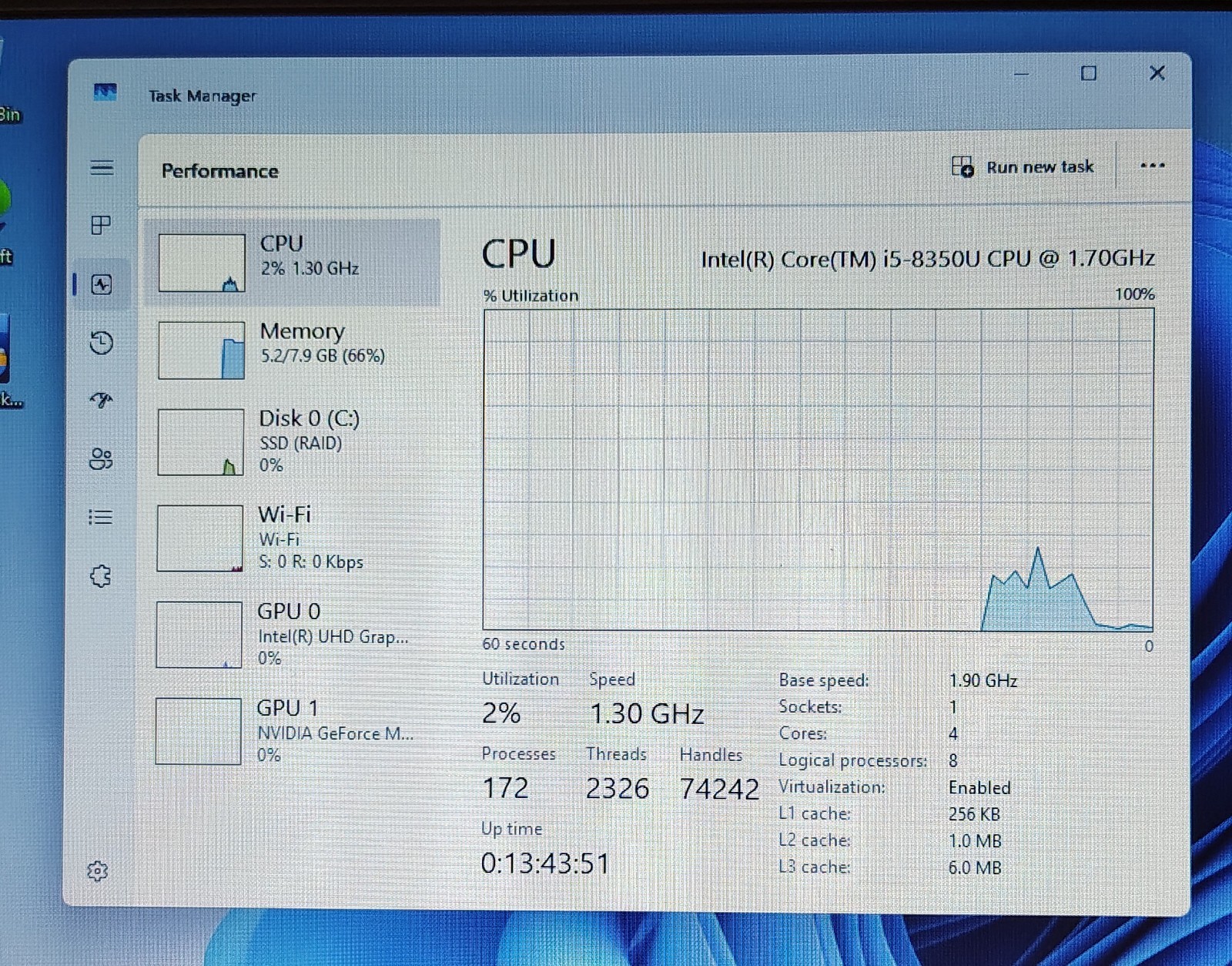
Task: Open the Users page icon
Action: 101,459
